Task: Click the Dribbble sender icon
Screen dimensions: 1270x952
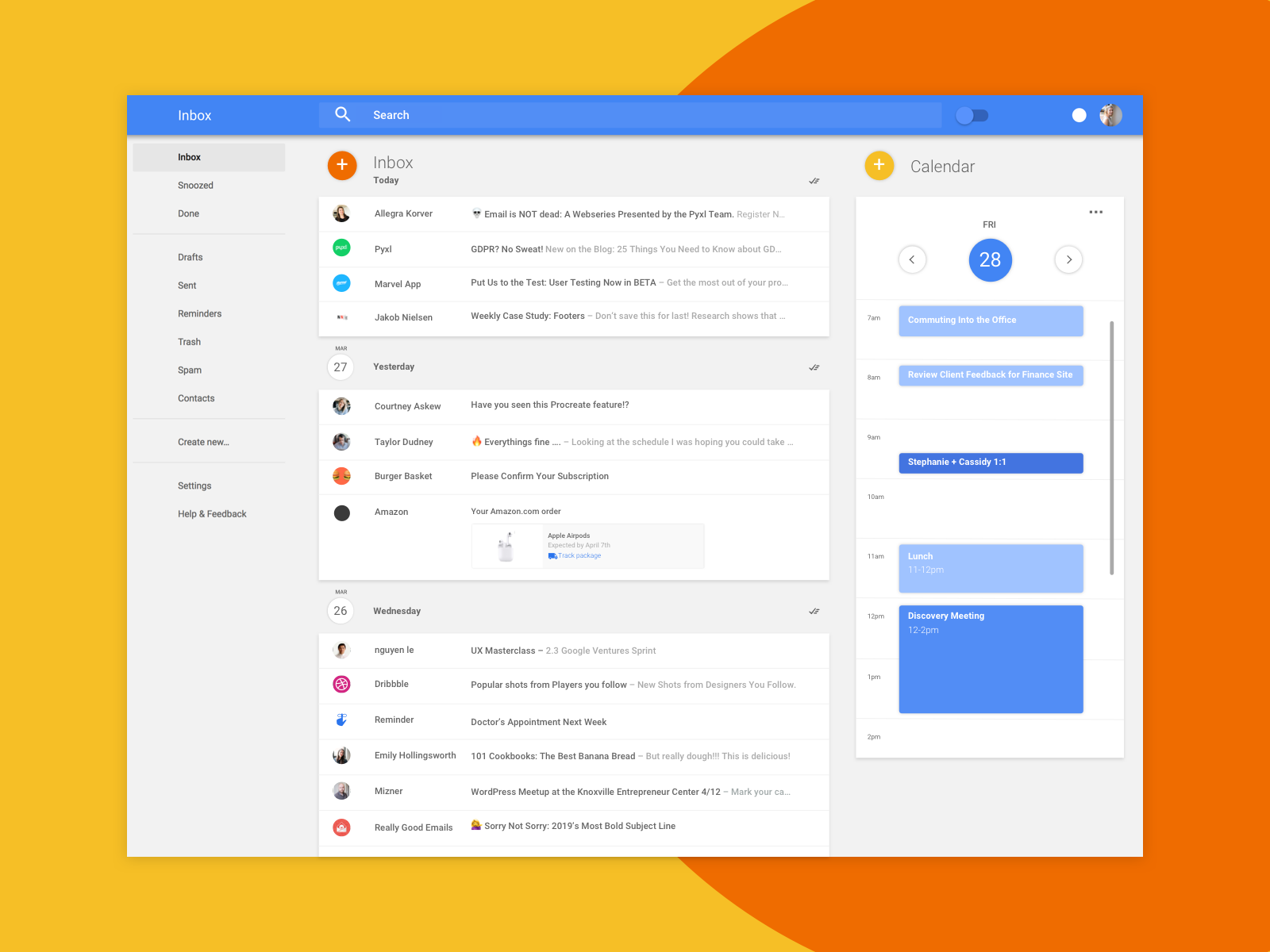Action: tap(341, 685)
